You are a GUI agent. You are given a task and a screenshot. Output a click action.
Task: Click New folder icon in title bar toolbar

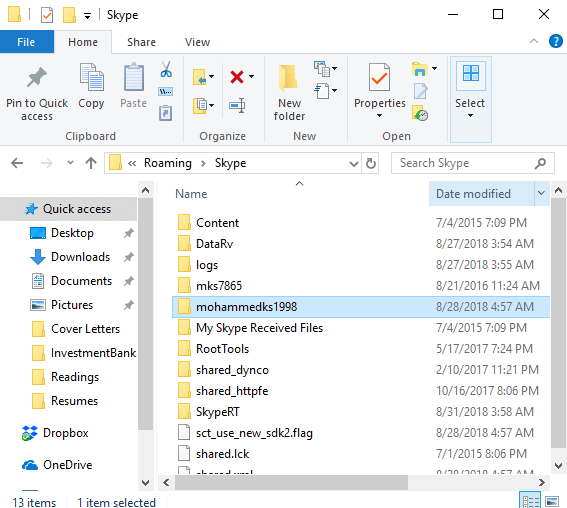(x=69, y=15)
